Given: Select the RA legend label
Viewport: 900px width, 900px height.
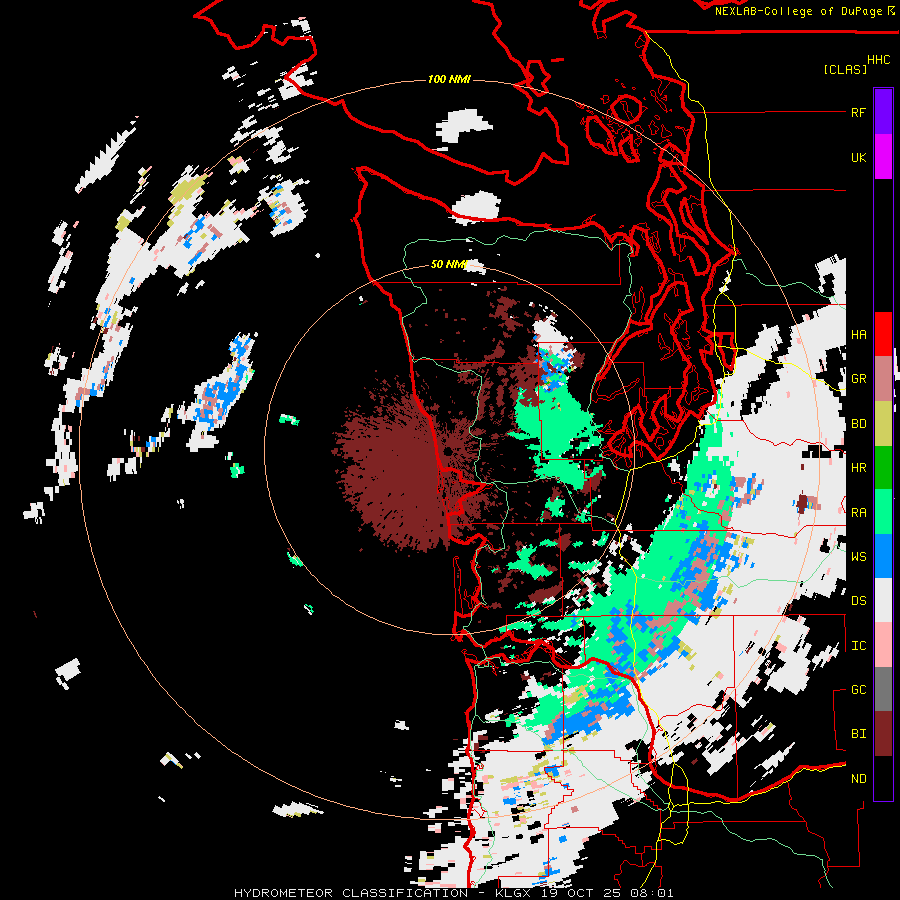Looking at the screenshot, I should pos(858,513).
